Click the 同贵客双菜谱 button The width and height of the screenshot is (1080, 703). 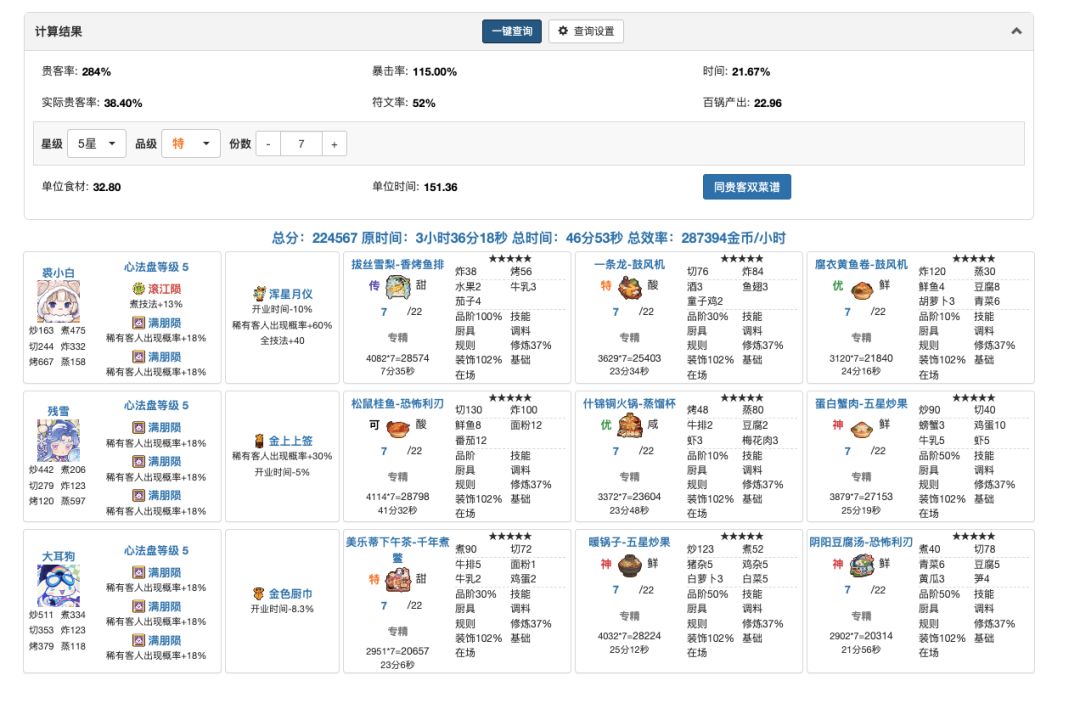[747, 187]
